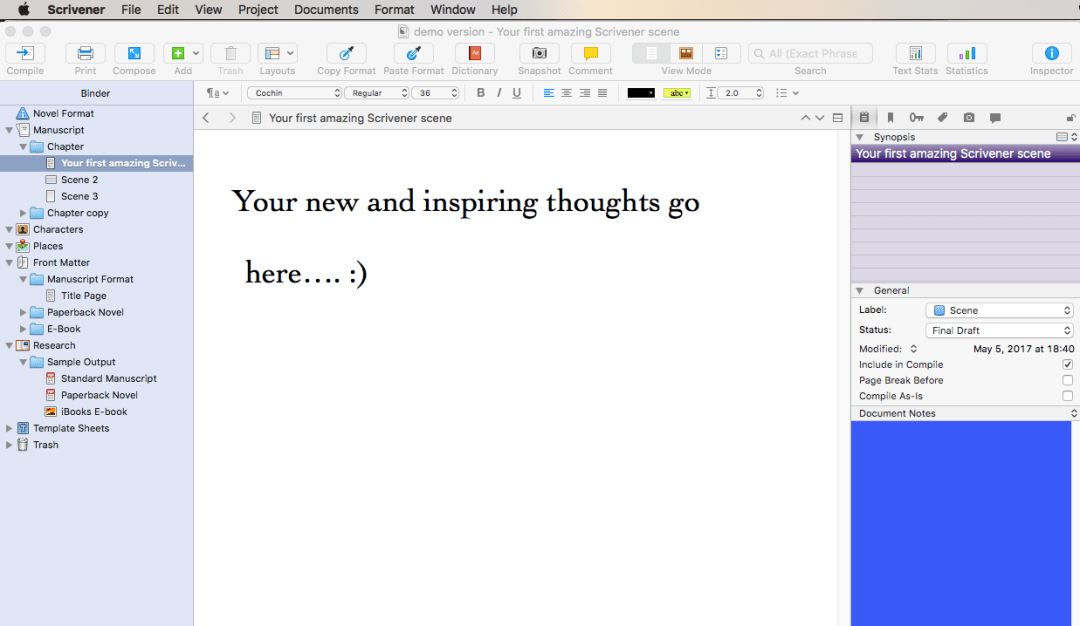Show Keywords pane in Inspector
The height and width of the screenshot is (626, 1080).
pos(917,118)
